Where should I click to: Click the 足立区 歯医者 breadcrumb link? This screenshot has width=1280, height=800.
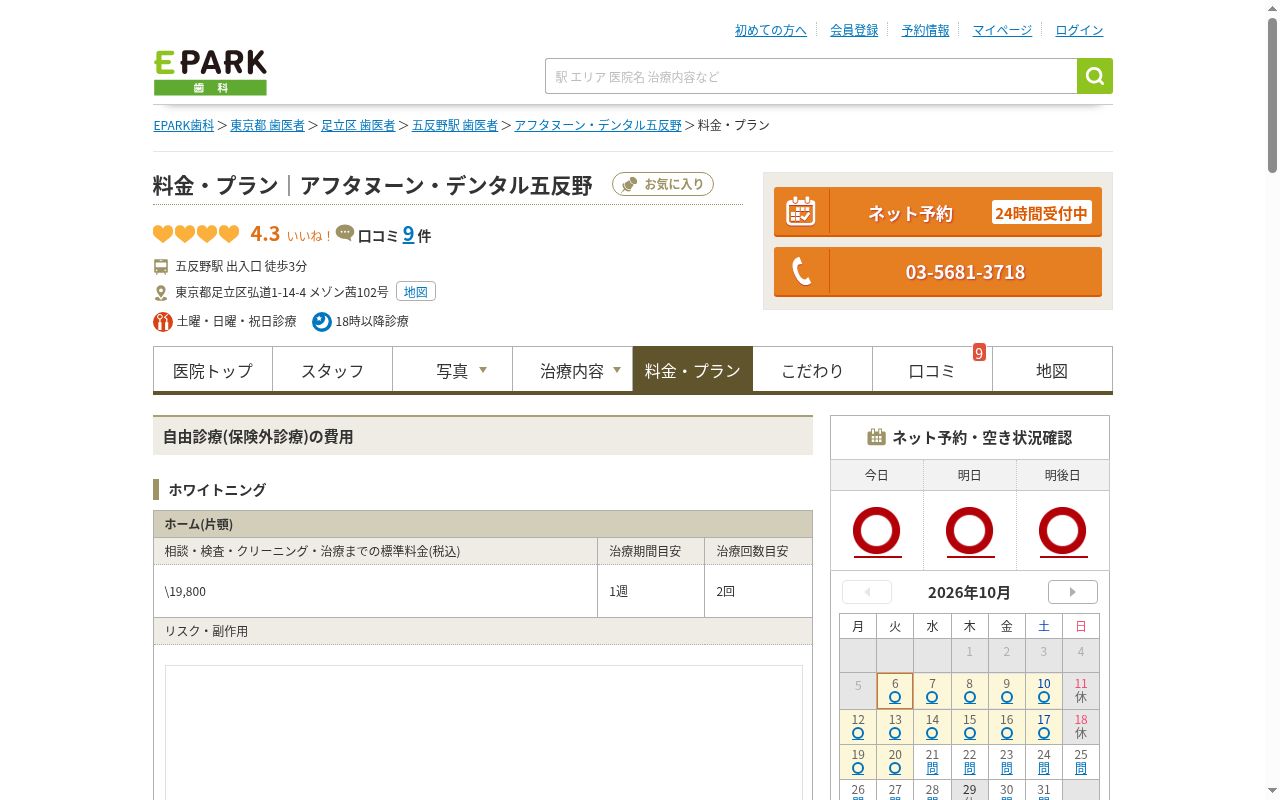(x=358, y=125)
